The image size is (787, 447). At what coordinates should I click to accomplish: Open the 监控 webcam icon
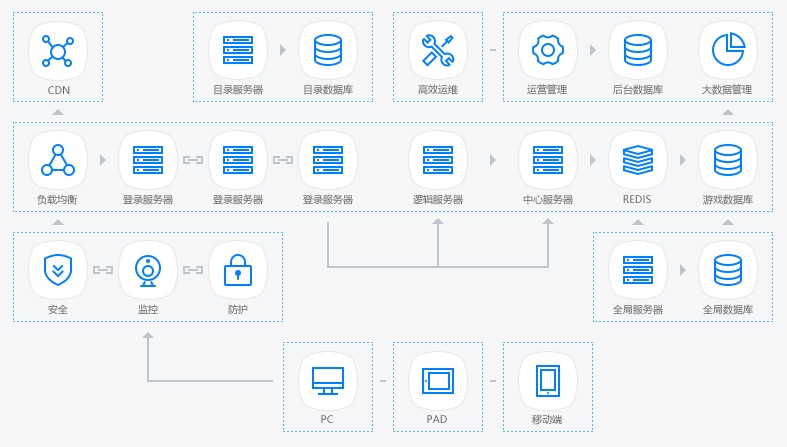click(148, 270)
